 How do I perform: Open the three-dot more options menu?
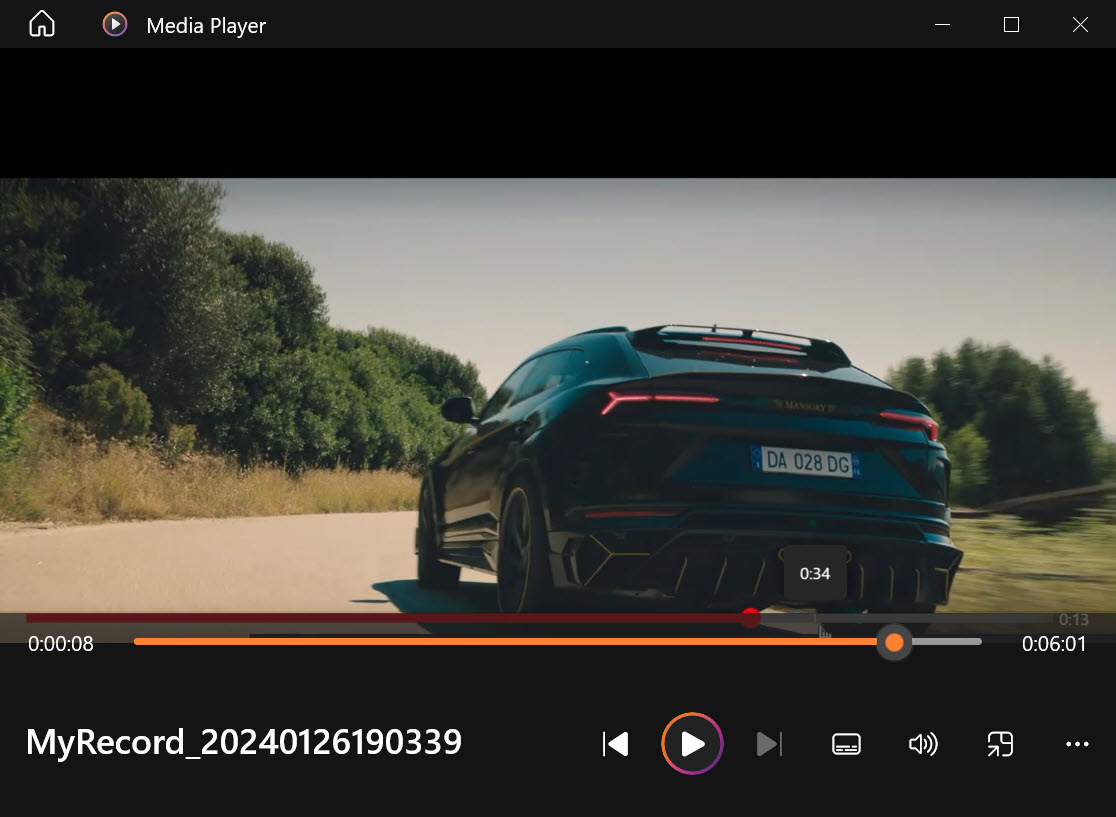tap(1077, 744)
